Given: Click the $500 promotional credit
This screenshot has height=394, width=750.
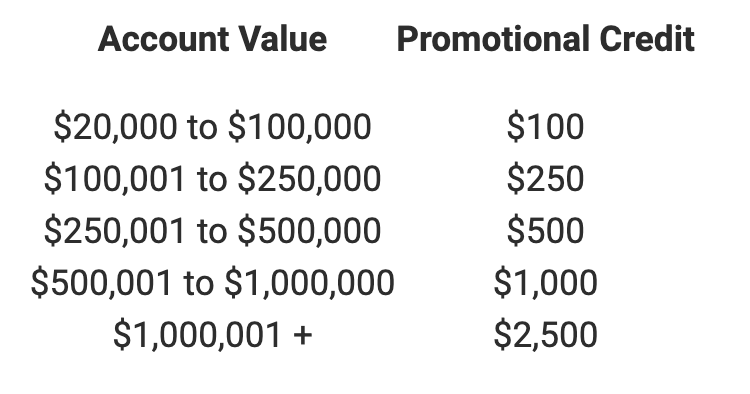Looking at the screenshot, I should click(545, 230).
